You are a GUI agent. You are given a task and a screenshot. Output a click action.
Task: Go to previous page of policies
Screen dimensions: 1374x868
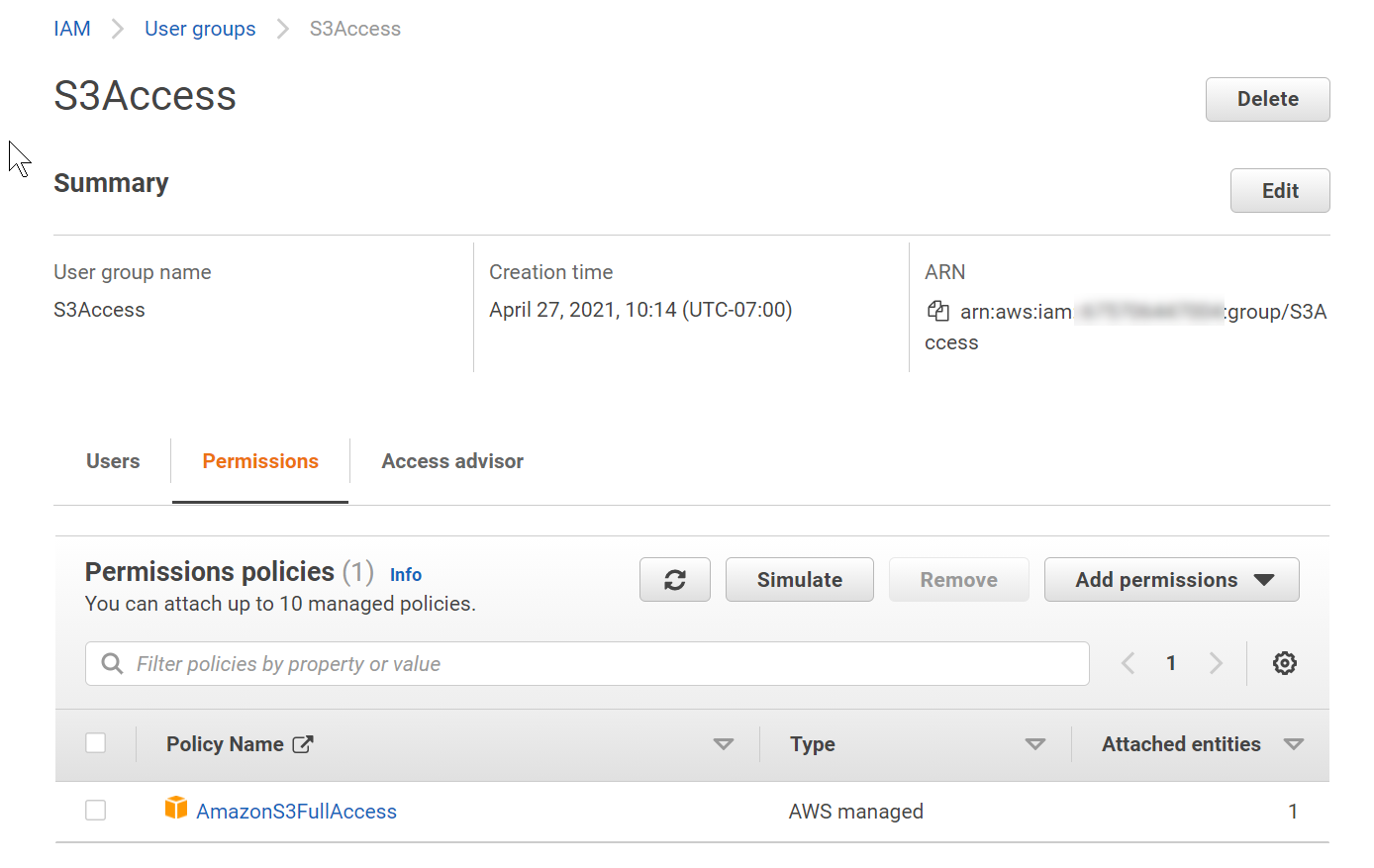click(x=1128, y=663)
